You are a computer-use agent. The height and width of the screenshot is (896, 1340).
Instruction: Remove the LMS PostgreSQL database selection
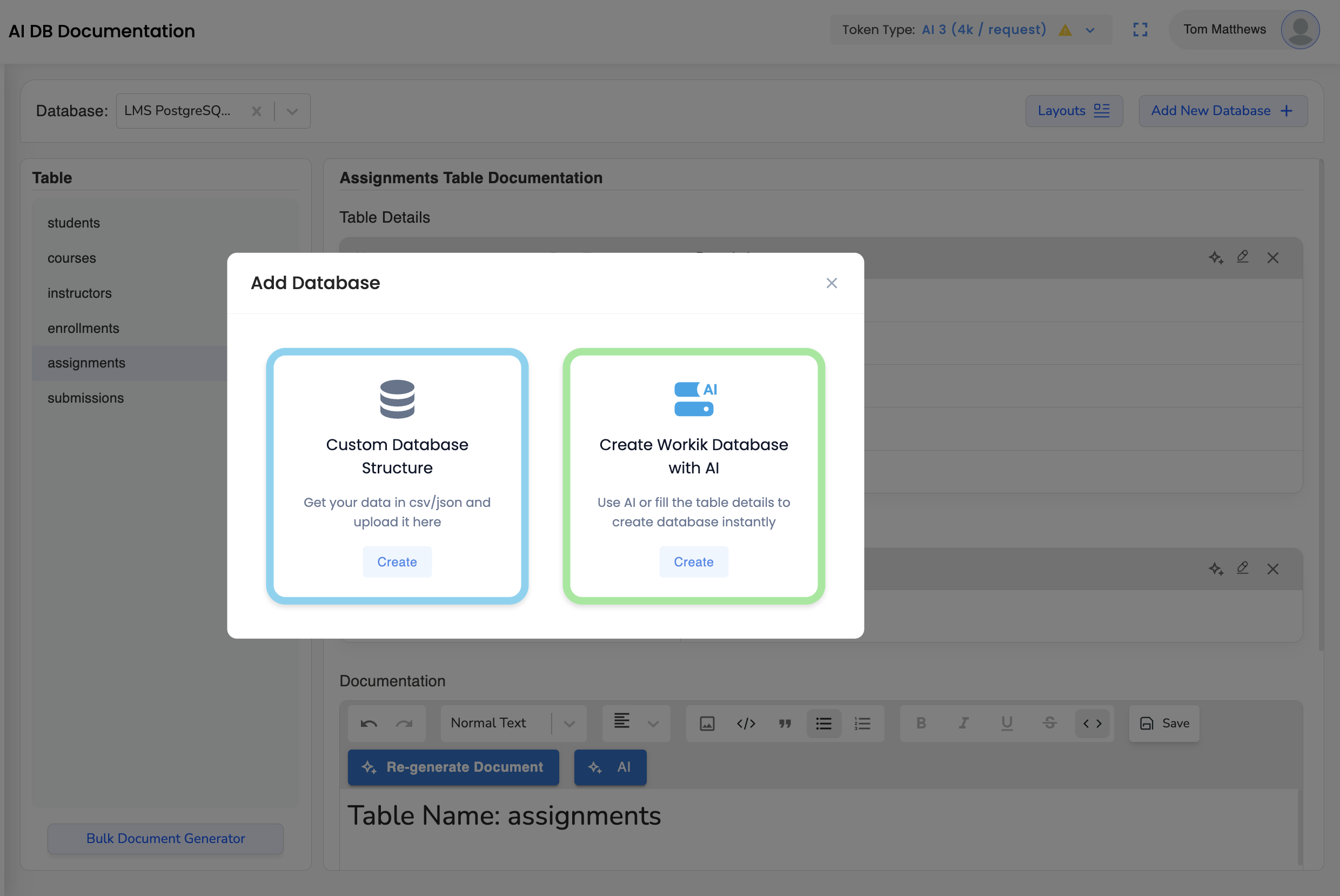[257, 111]
